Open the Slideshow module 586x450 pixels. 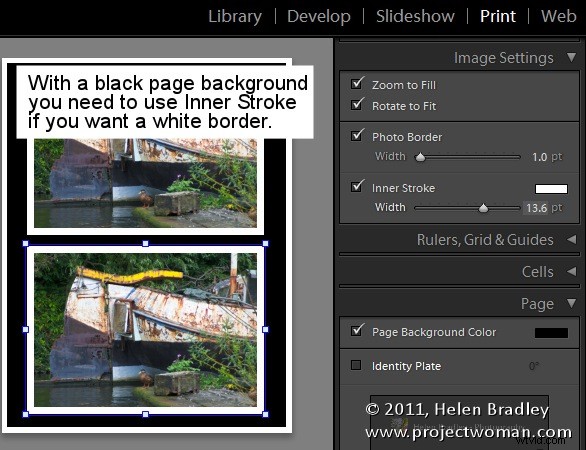[415, 16]
